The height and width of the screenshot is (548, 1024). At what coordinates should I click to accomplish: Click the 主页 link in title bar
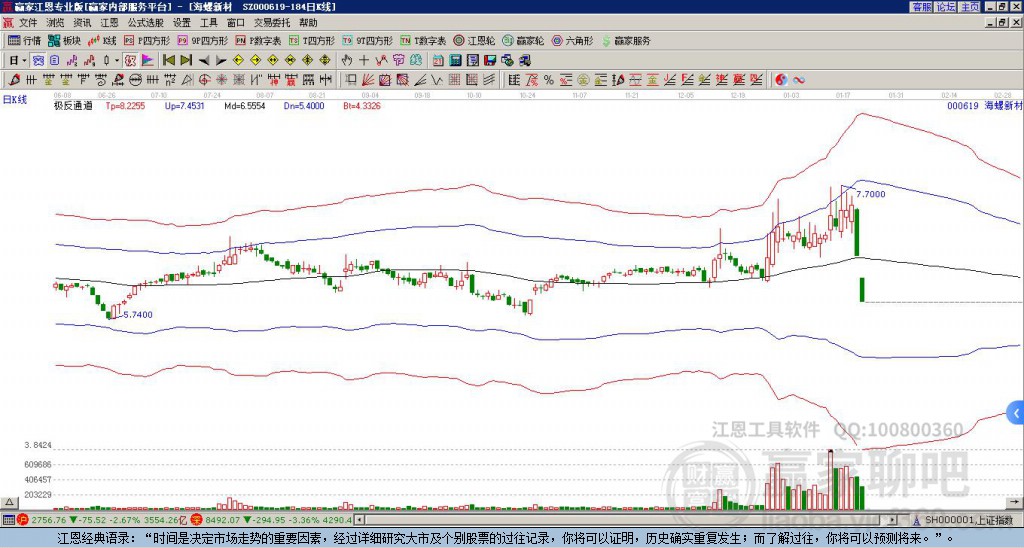pos(969,7)
